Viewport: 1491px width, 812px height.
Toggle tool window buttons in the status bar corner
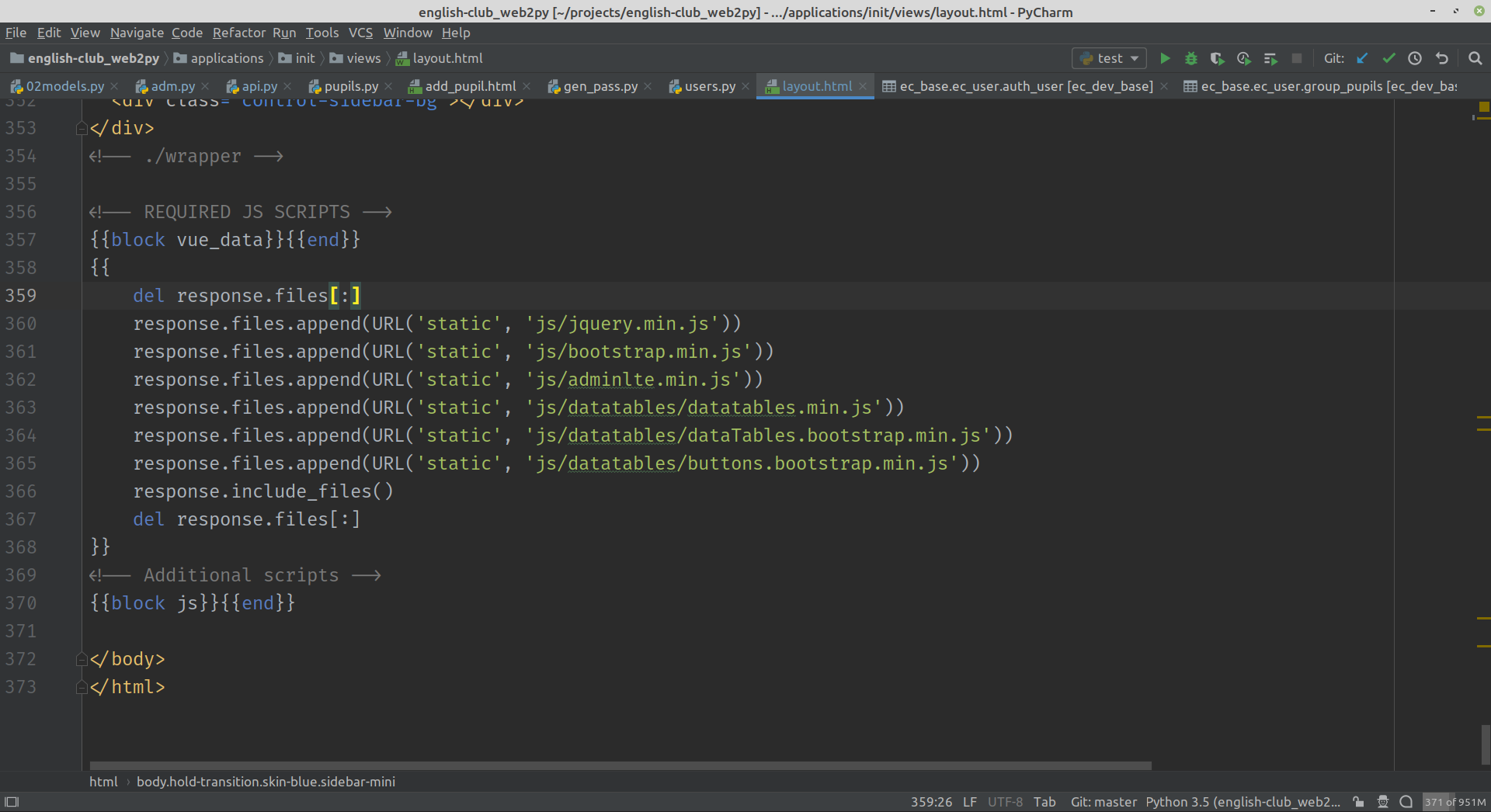pyautogui.click(x=12, y=802)
